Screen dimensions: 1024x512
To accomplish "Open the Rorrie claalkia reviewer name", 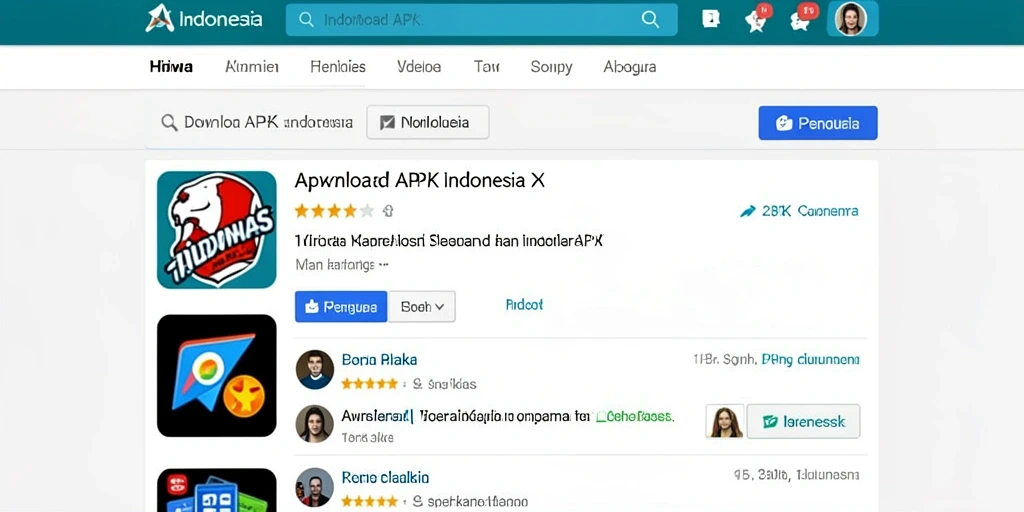I will pyautogui.click(x=385, y=478).
